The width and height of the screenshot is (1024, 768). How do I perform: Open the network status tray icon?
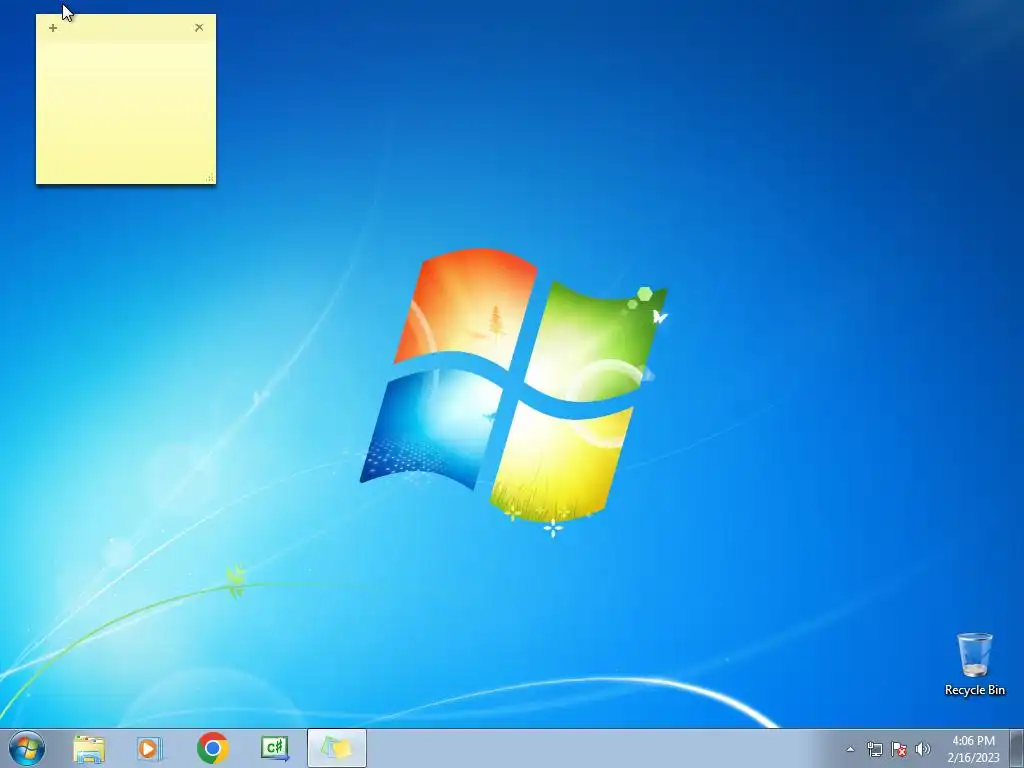click(x=874, y=749)
